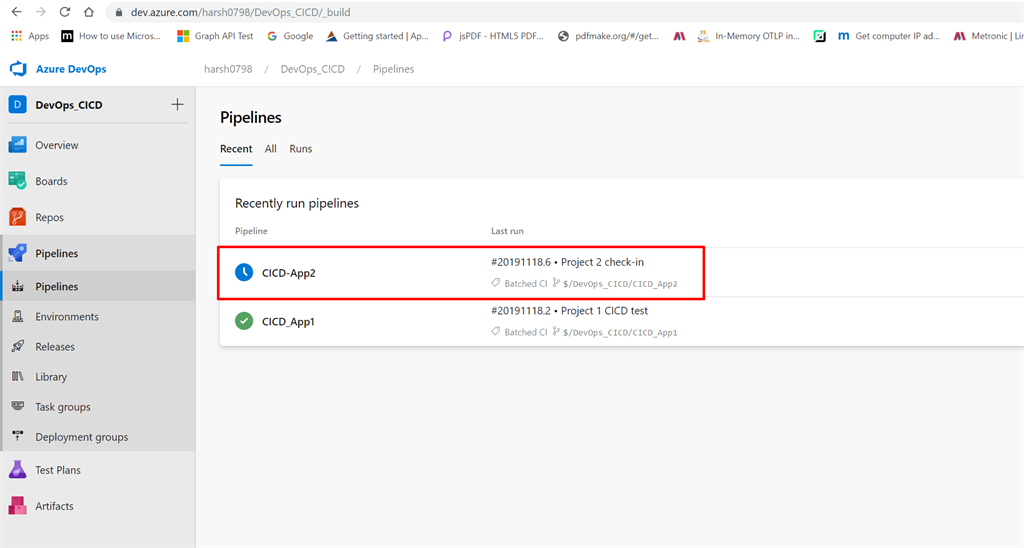Click Pipelines breadcrumb
This screenshot has width=1024, height=548.
[x=393, y=69]
